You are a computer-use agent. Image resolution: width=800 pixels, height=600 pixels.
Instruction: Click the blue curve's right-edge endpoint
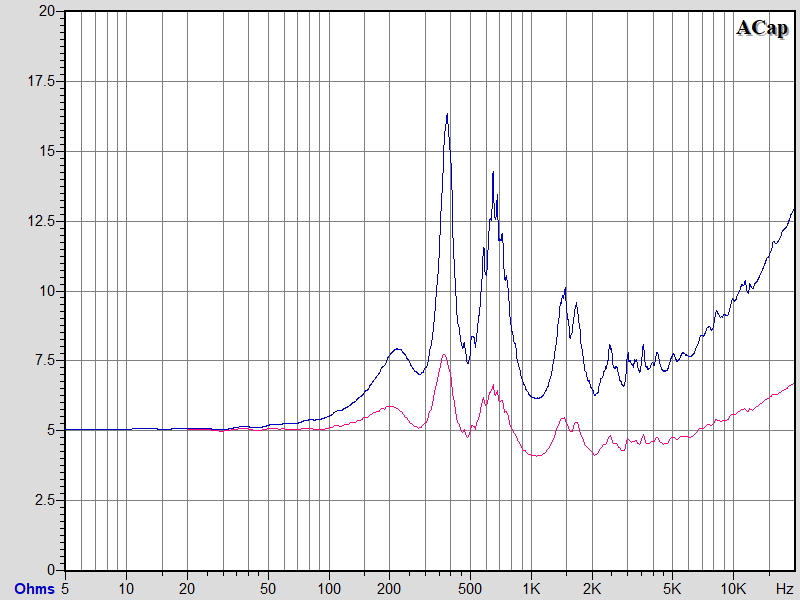(794, 209)
